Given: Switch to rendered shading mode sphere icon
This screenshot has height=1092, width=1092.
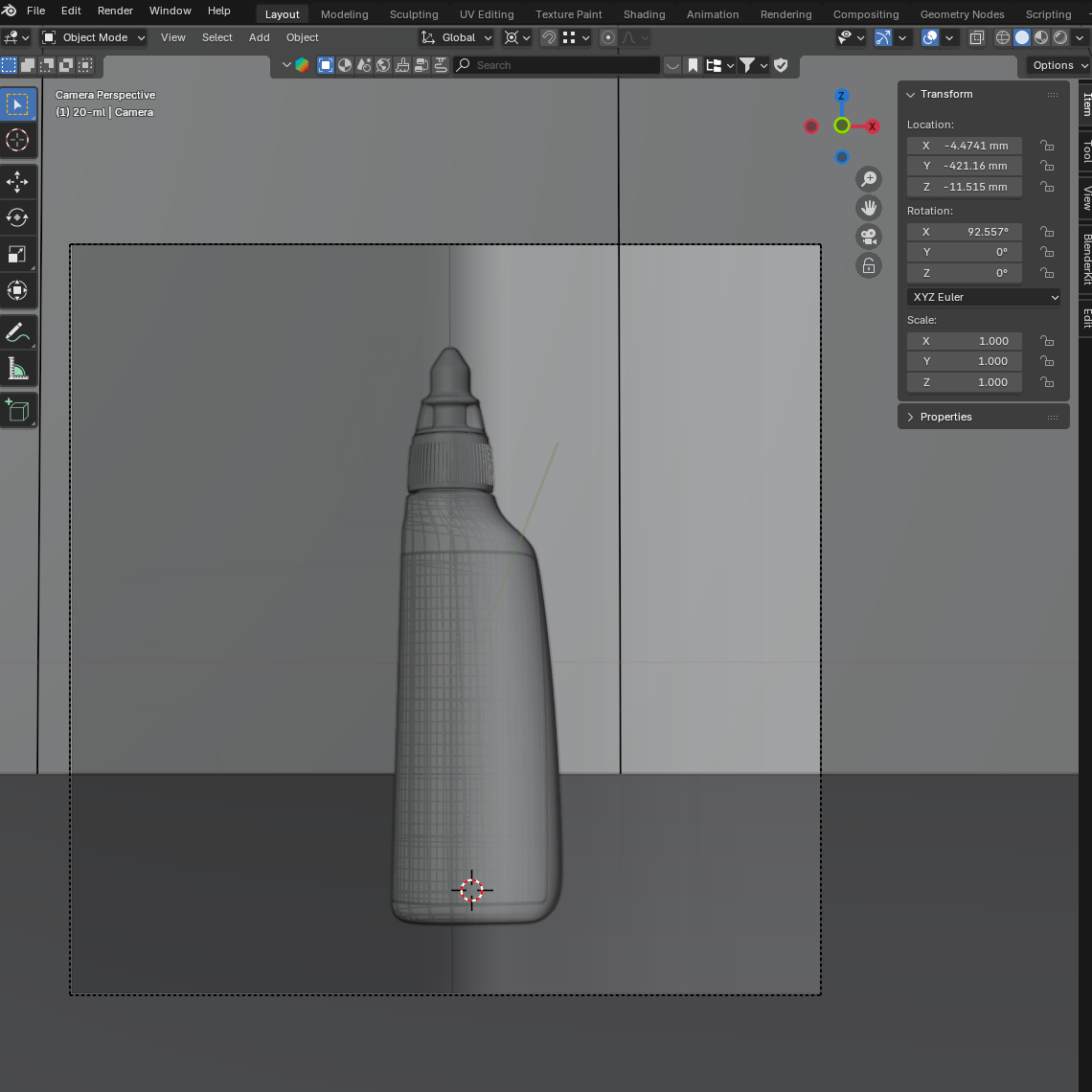Looking at the screenshot, I should [x=1060, y=37].
